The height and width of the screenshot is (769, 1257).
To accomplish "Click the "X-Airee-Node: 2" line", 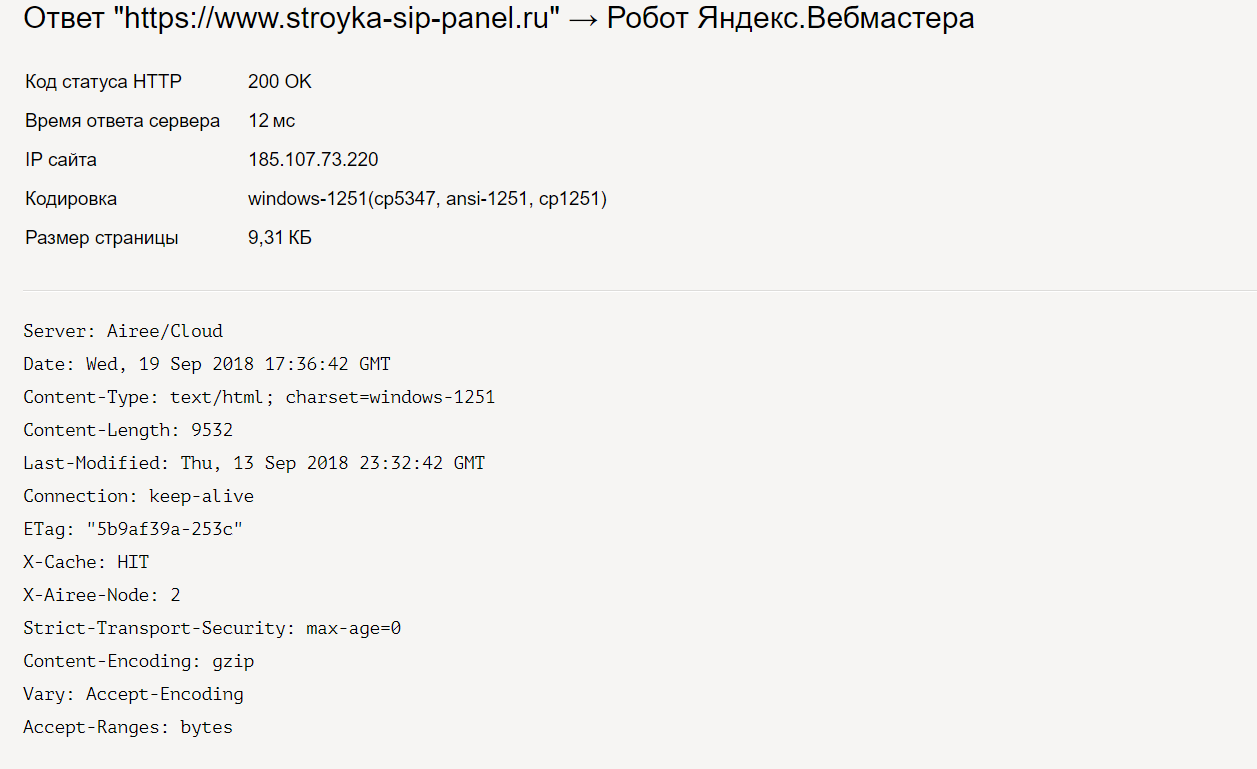I will pyautogui.click(x=102, y=595).
